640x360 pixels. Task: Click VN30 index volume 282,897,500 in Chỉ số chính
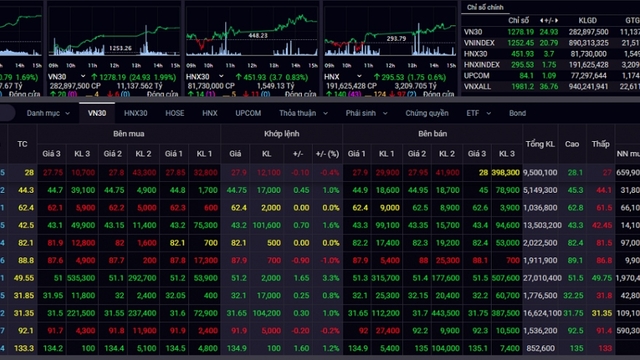(588, 32)
